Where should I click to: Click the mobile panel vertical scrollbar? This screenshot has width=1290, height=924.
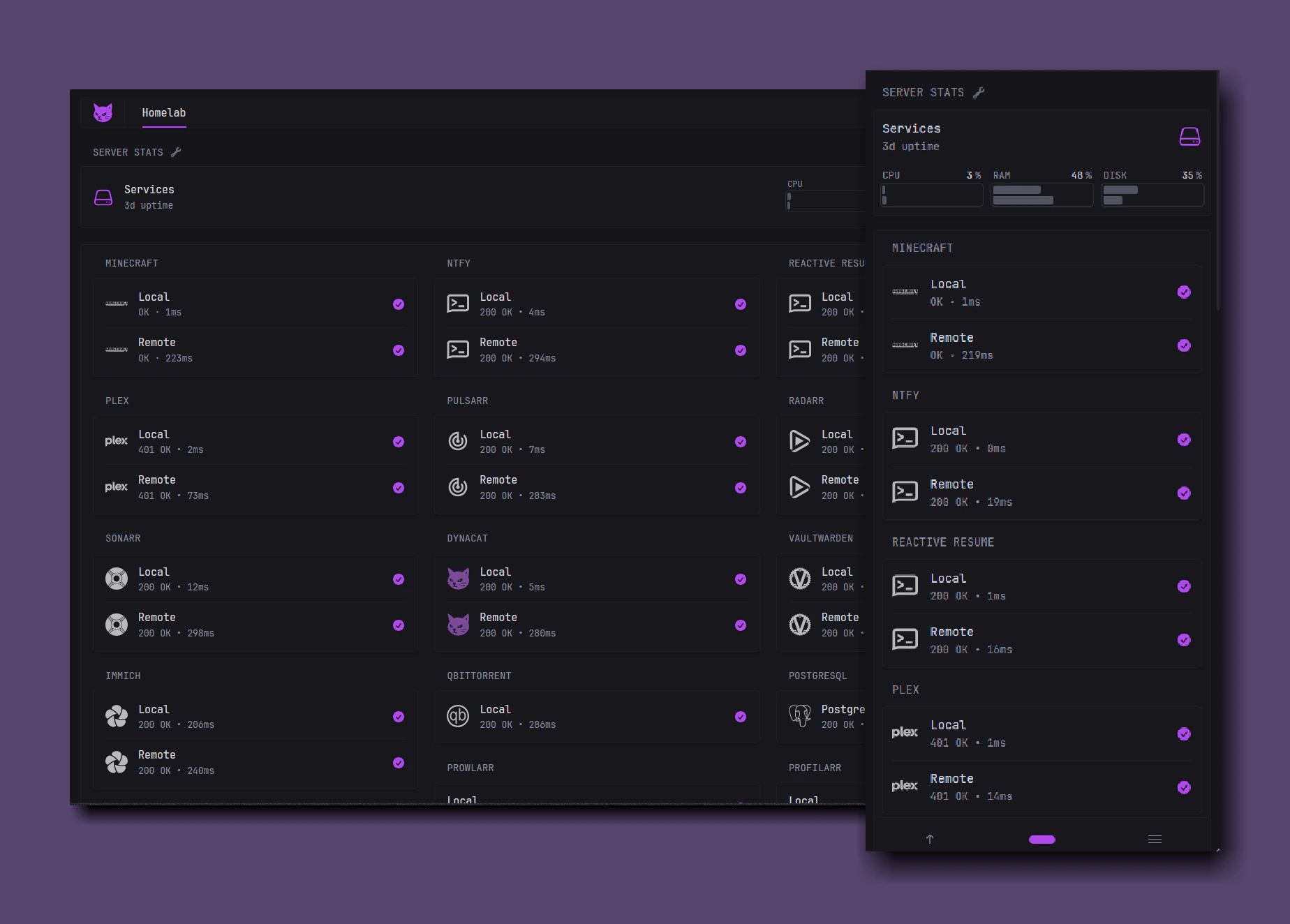[x=1218, y=190]
